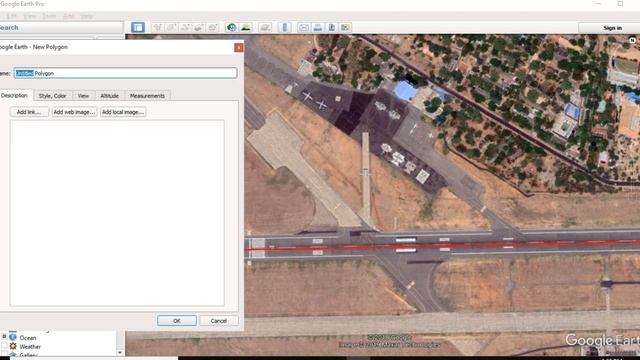Switch to the Description tab
This screenshot has width=640, height=360.
[14, 95]
